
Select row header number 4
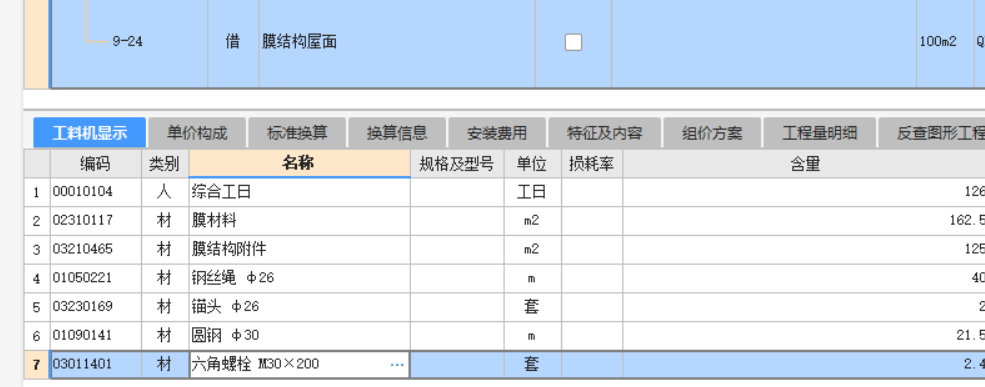click(36, 278)
